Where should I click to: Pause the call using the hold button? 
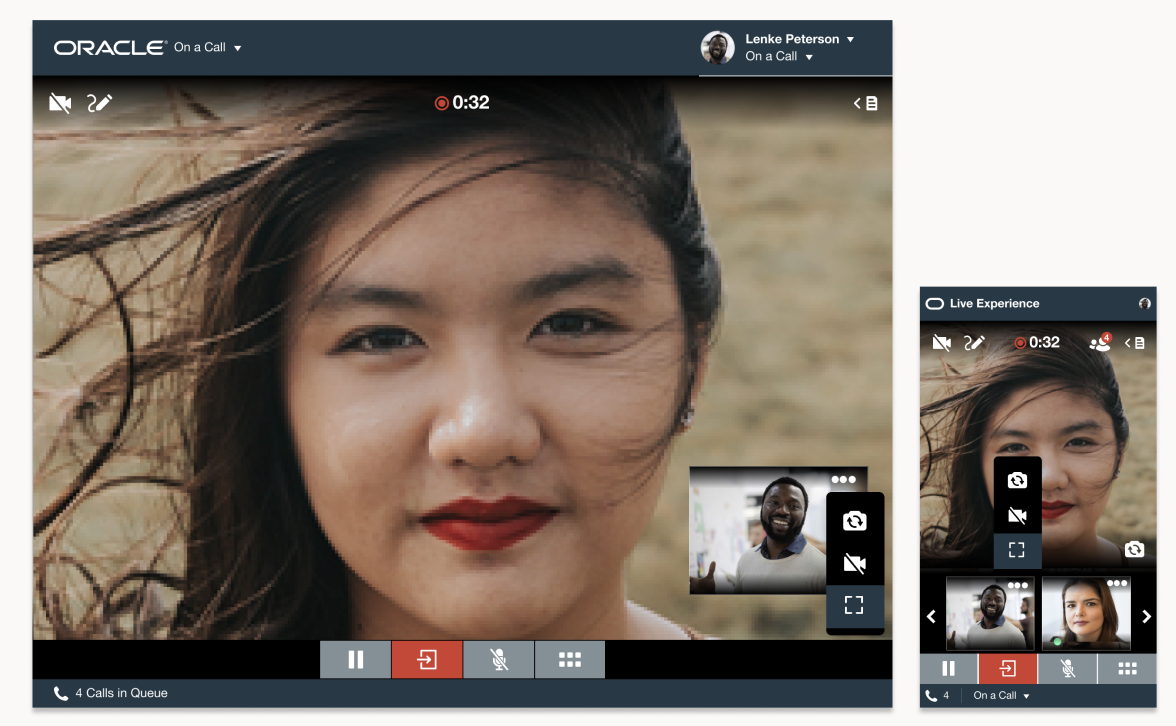coord(355,659)
